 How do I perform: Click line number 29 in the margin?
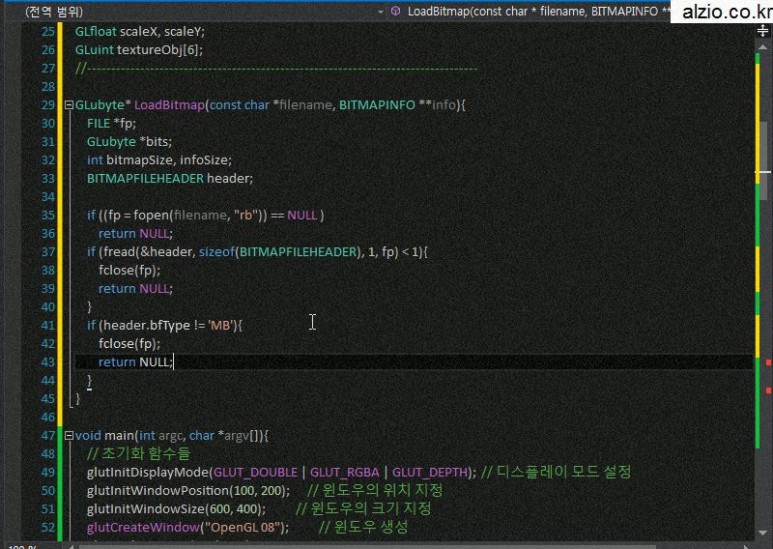(48, 105)
